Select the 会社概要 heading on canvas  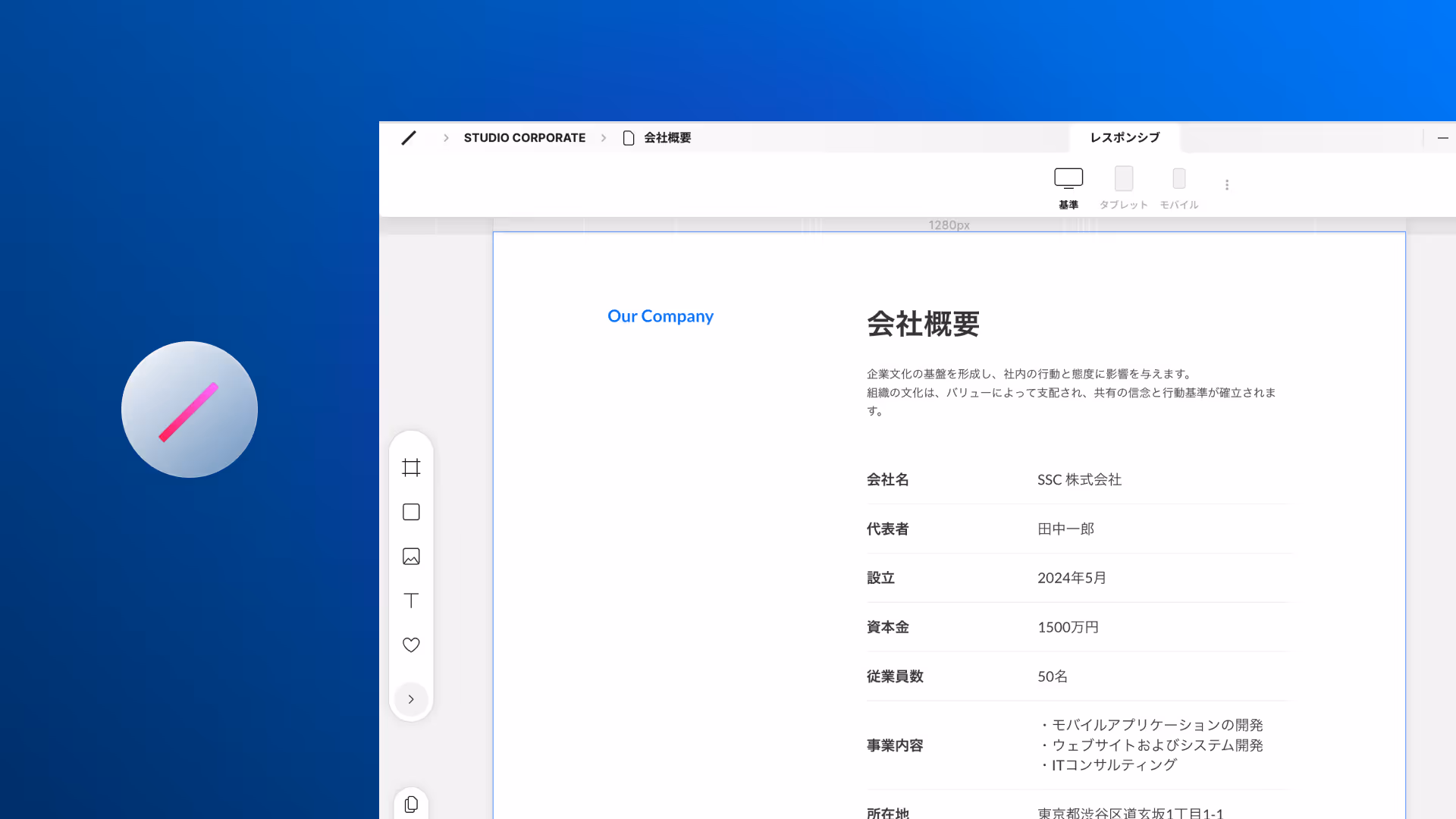pos(923,325)
